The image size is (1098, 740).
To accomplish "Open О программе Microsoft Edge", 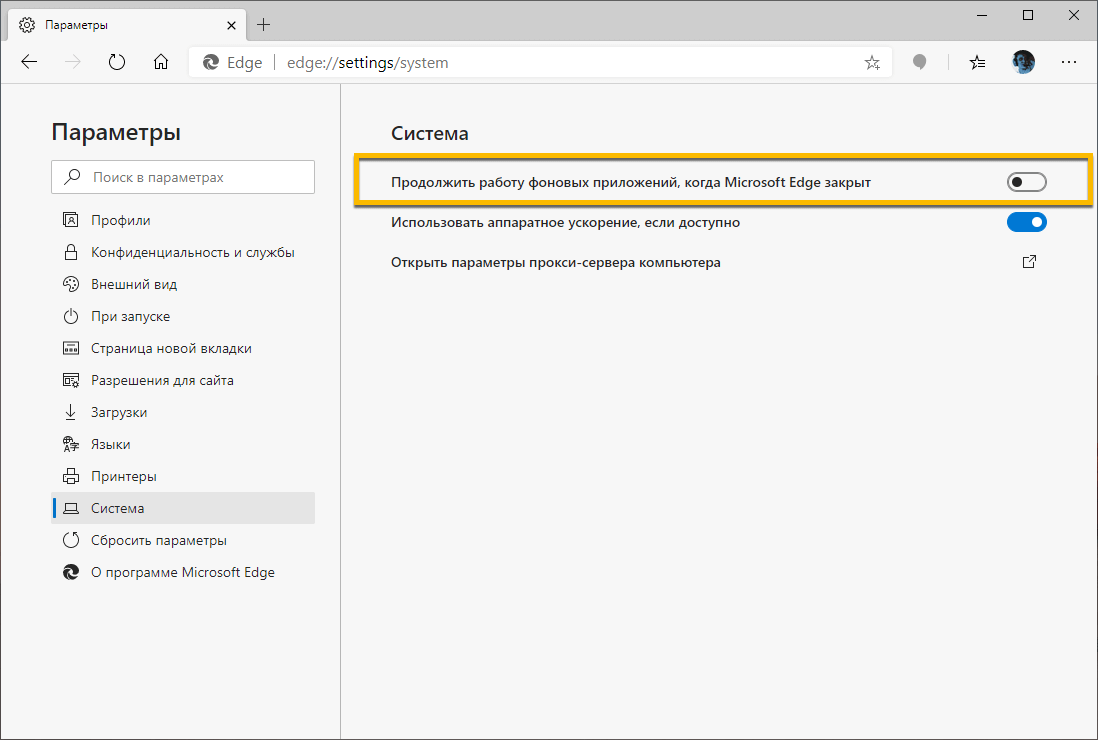I will tap(170, 572).
